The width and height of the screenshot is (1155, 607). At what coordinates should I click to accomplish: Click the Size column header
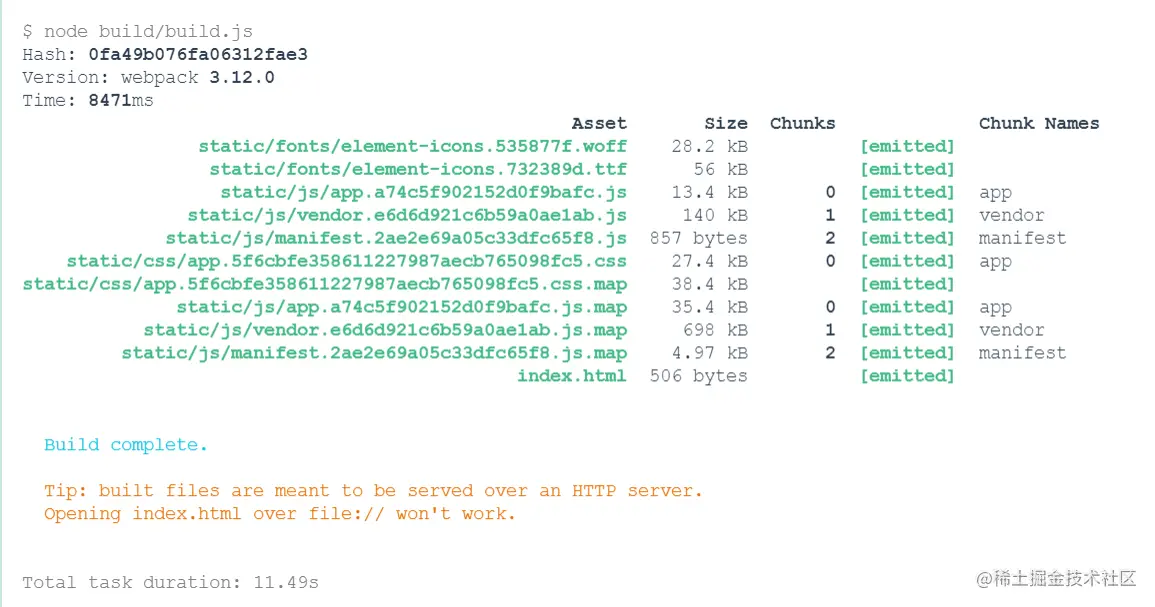(x=725, y=124)
